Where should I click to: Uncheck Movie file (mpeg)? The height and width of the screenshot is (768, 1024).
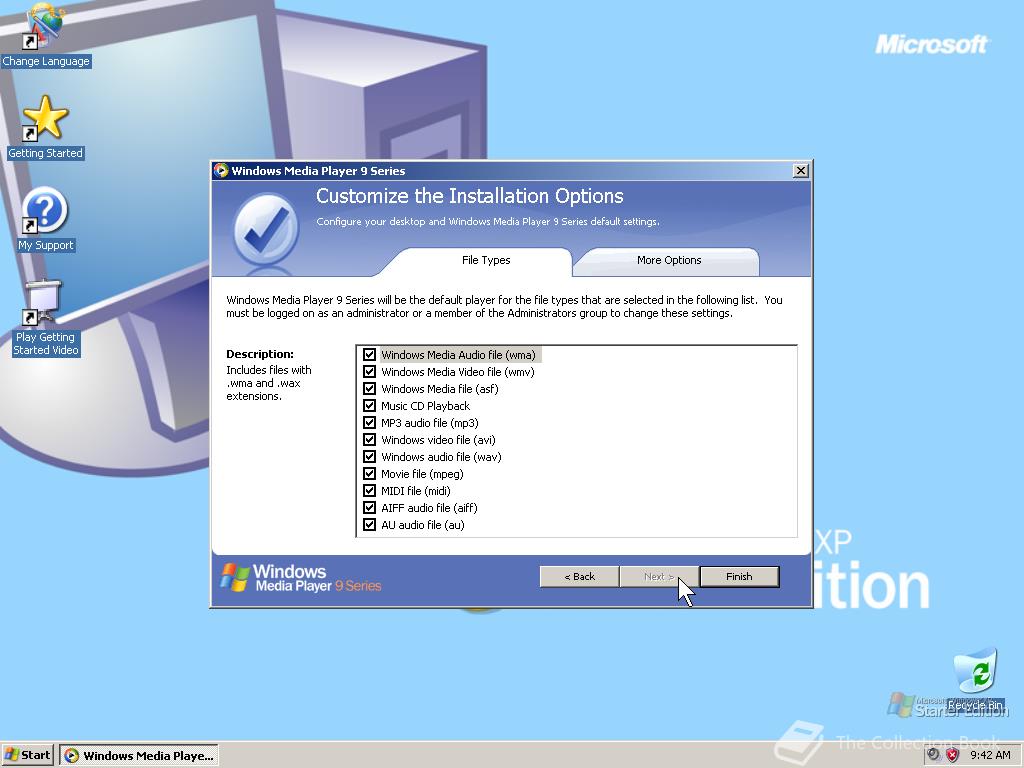[x=370, y=473]
